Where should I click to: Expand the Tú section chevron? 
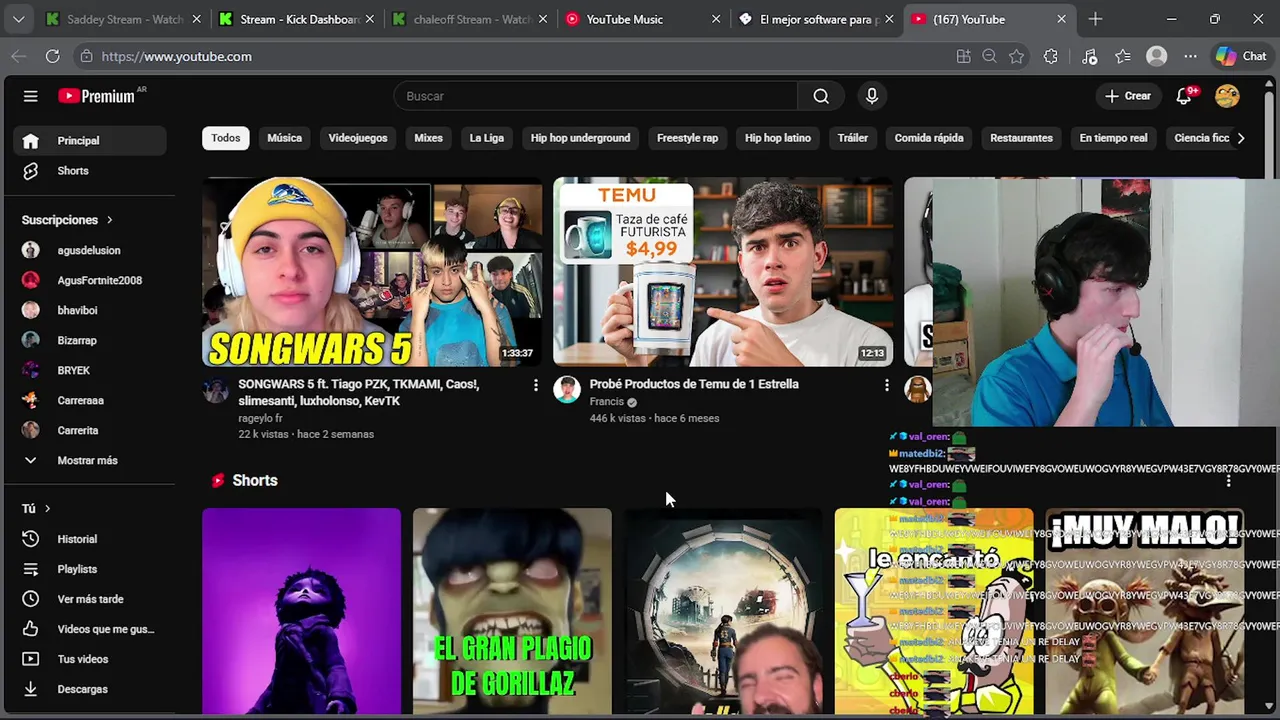tap(47, 509)
